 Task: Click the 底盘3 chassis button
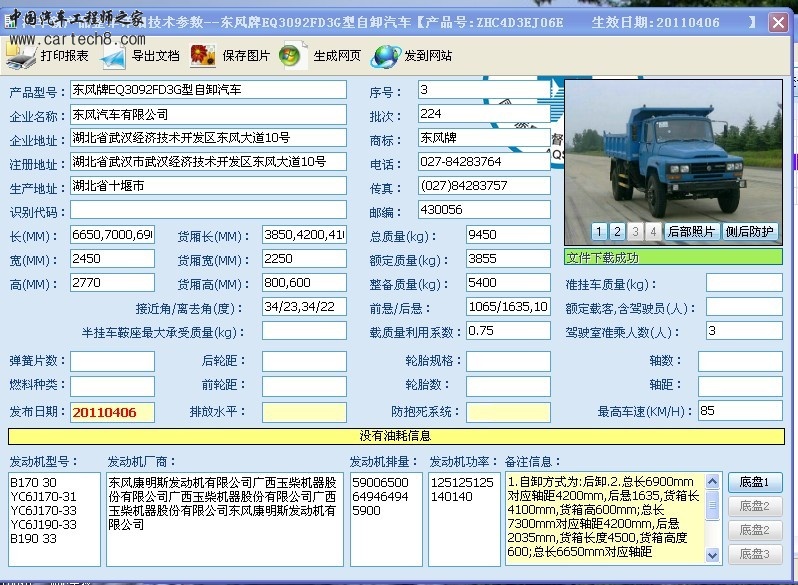pos(754,553)
